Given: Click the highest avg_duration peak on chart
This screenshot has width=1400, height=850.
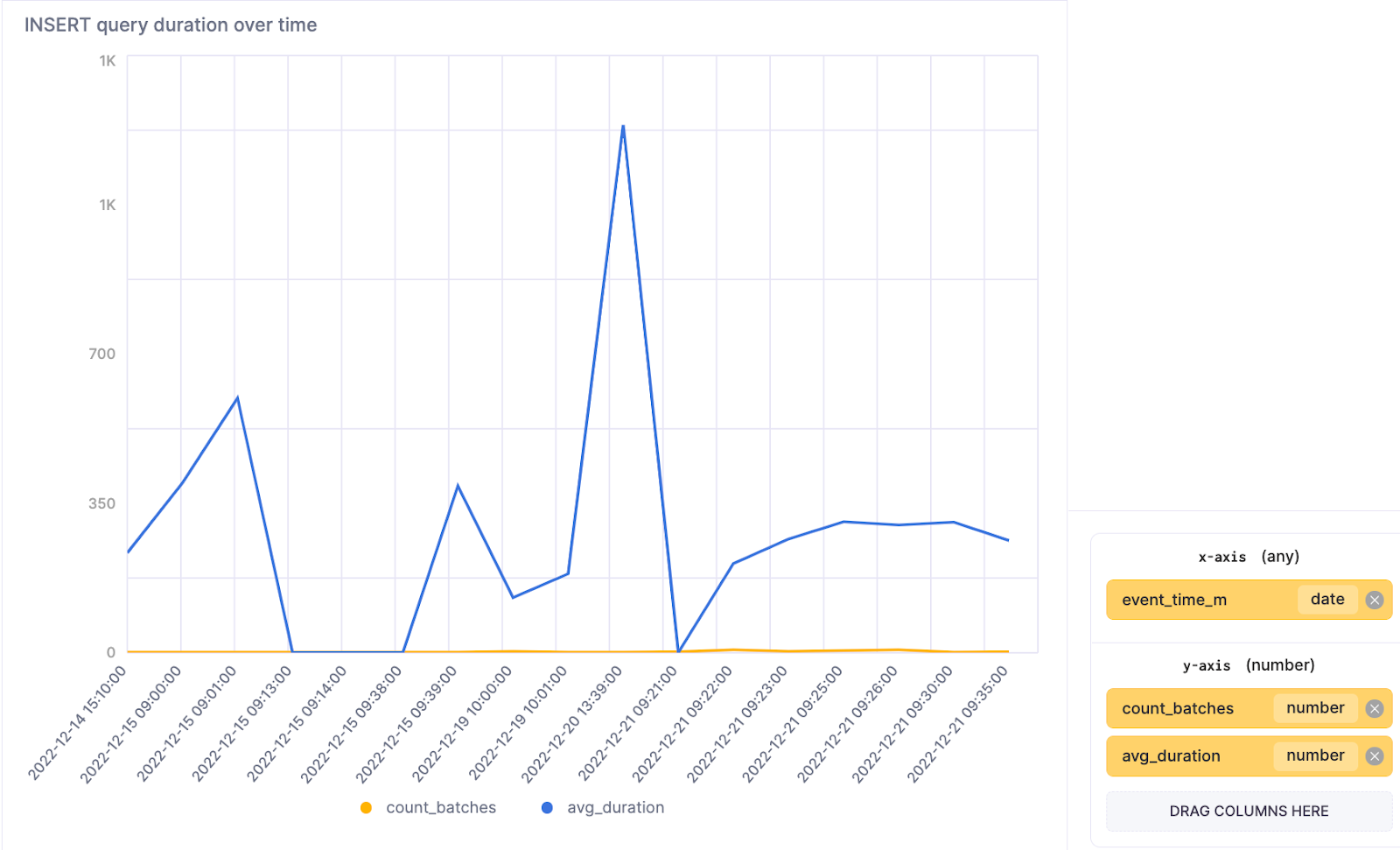Looking at the screenshot, I should 623,126.
